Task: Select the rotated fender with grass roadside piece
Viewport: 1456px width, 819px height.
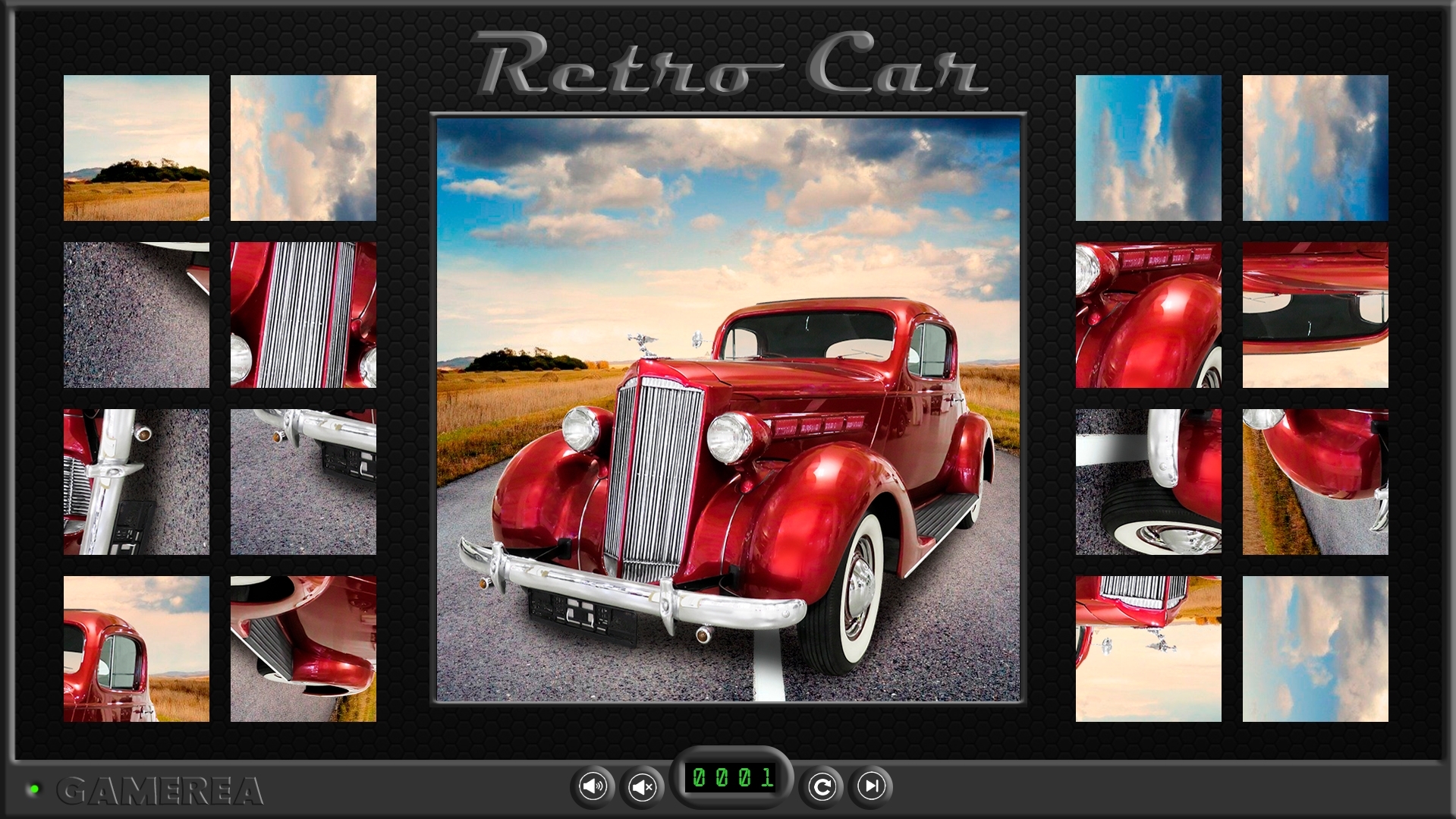Action: [x=1316, y=482]
